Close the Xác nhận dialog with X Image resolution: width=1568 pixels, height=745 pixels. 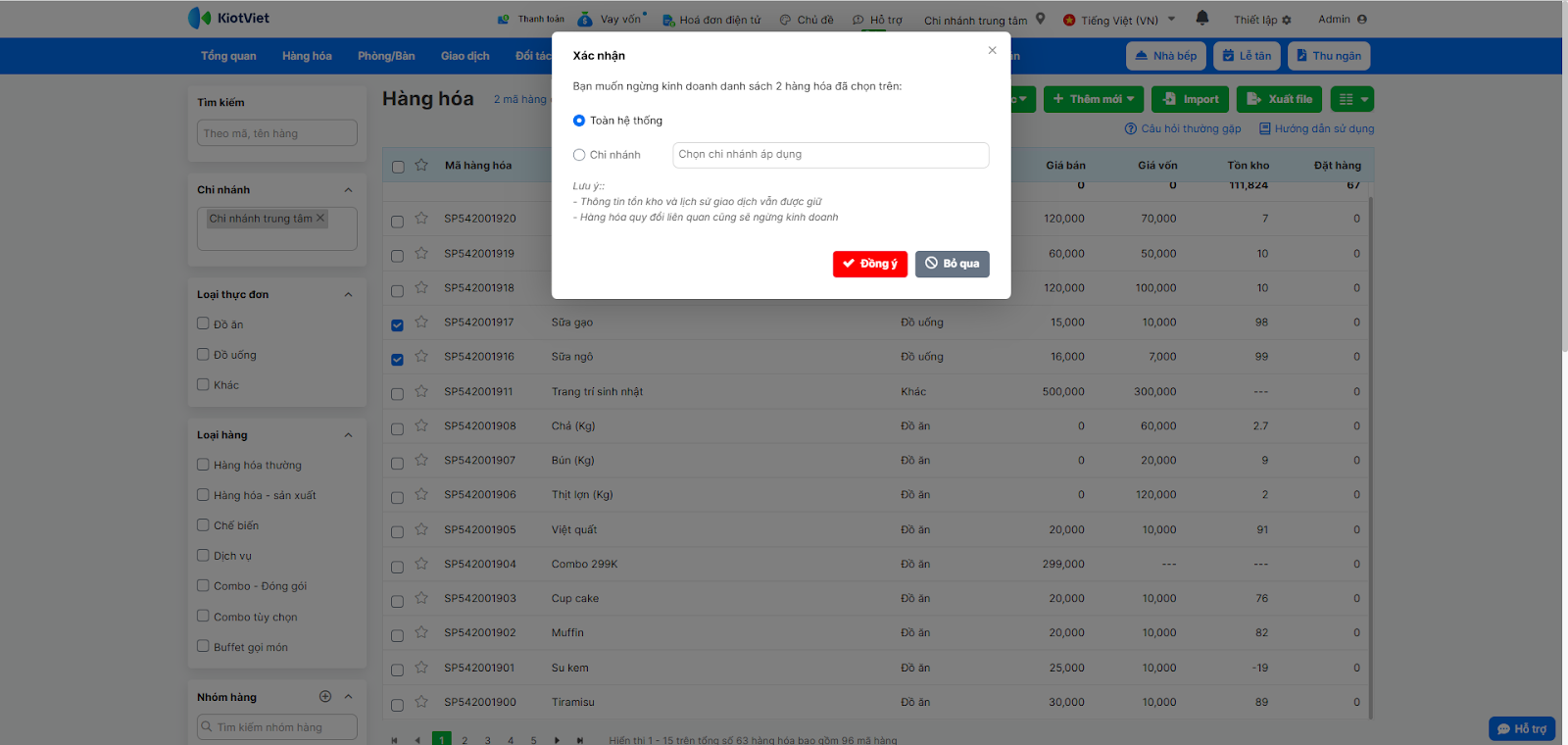[992, 50]
